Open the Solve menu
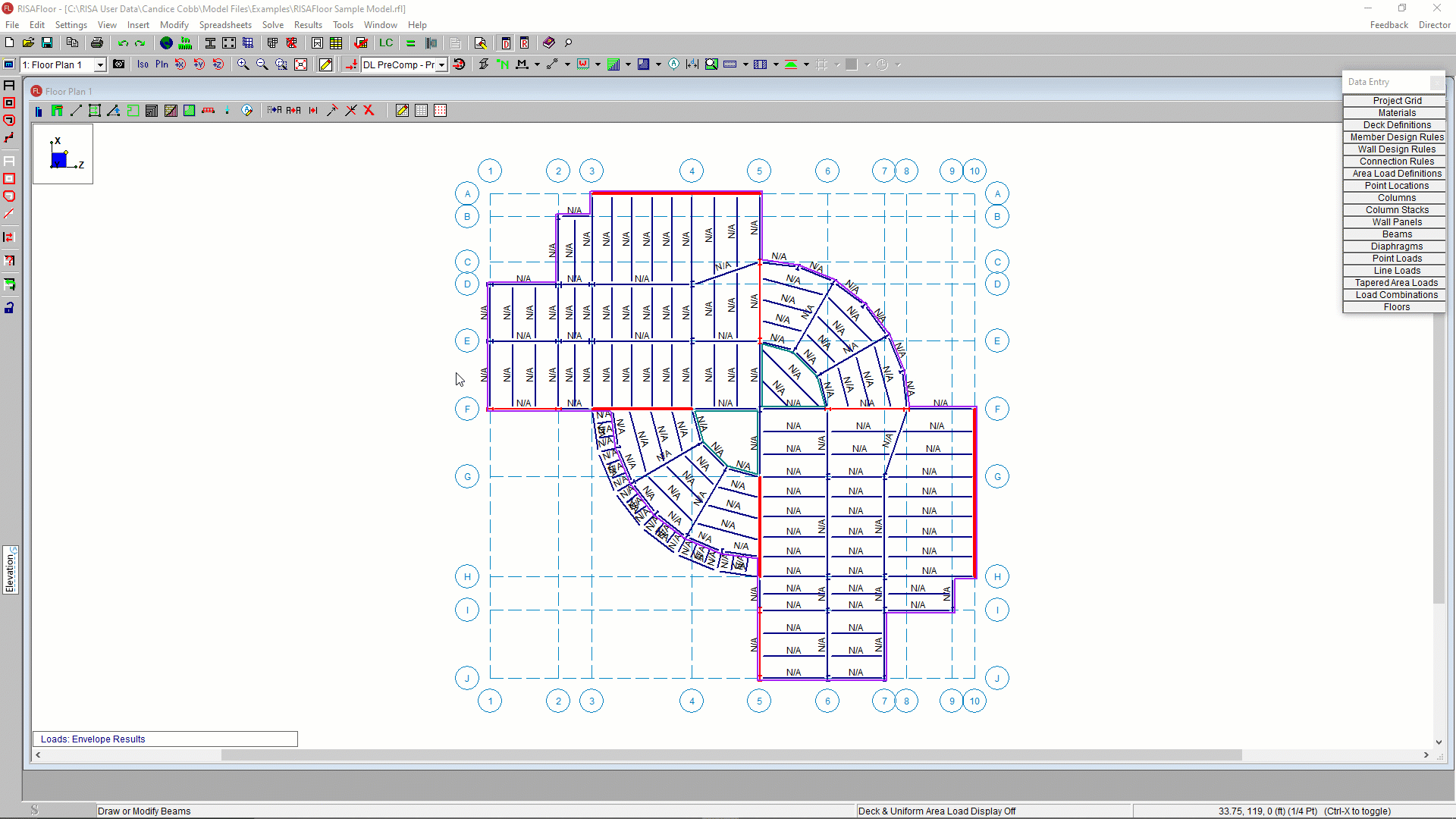Image resolution: width=1456 pixels, height=819 pixels. (272, 25)
